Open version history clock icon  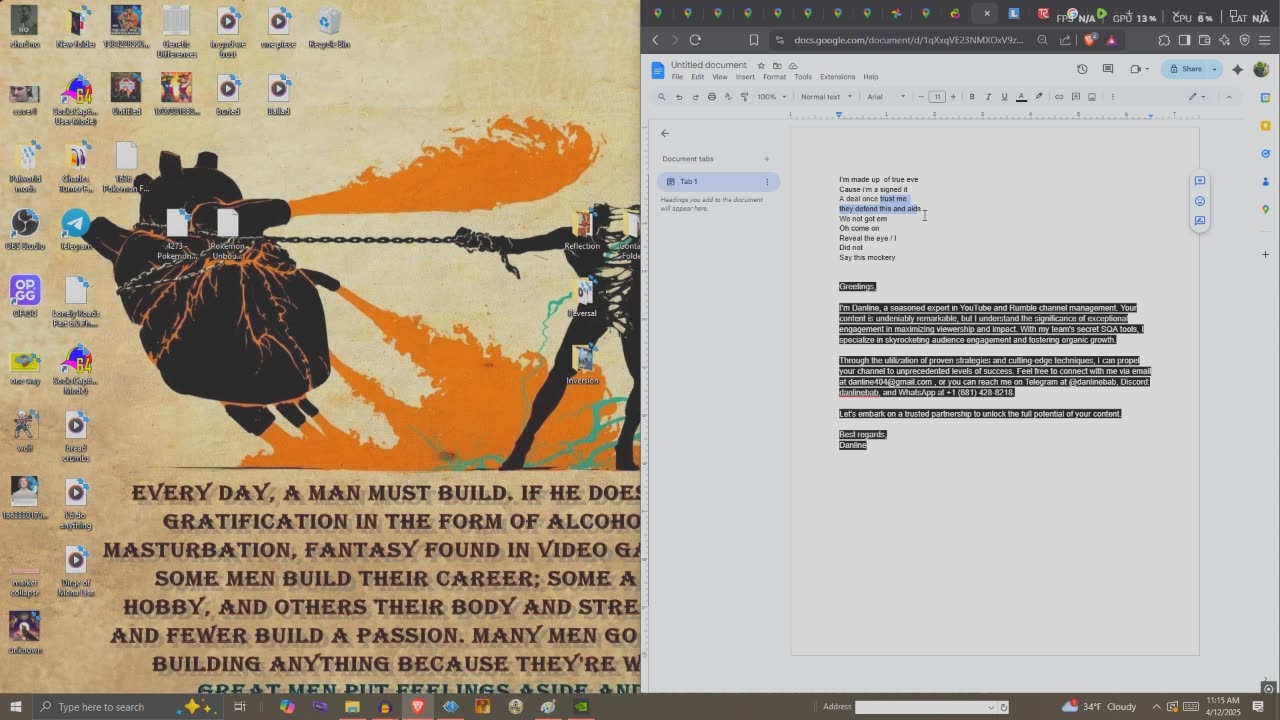(x=1082, y=69)
